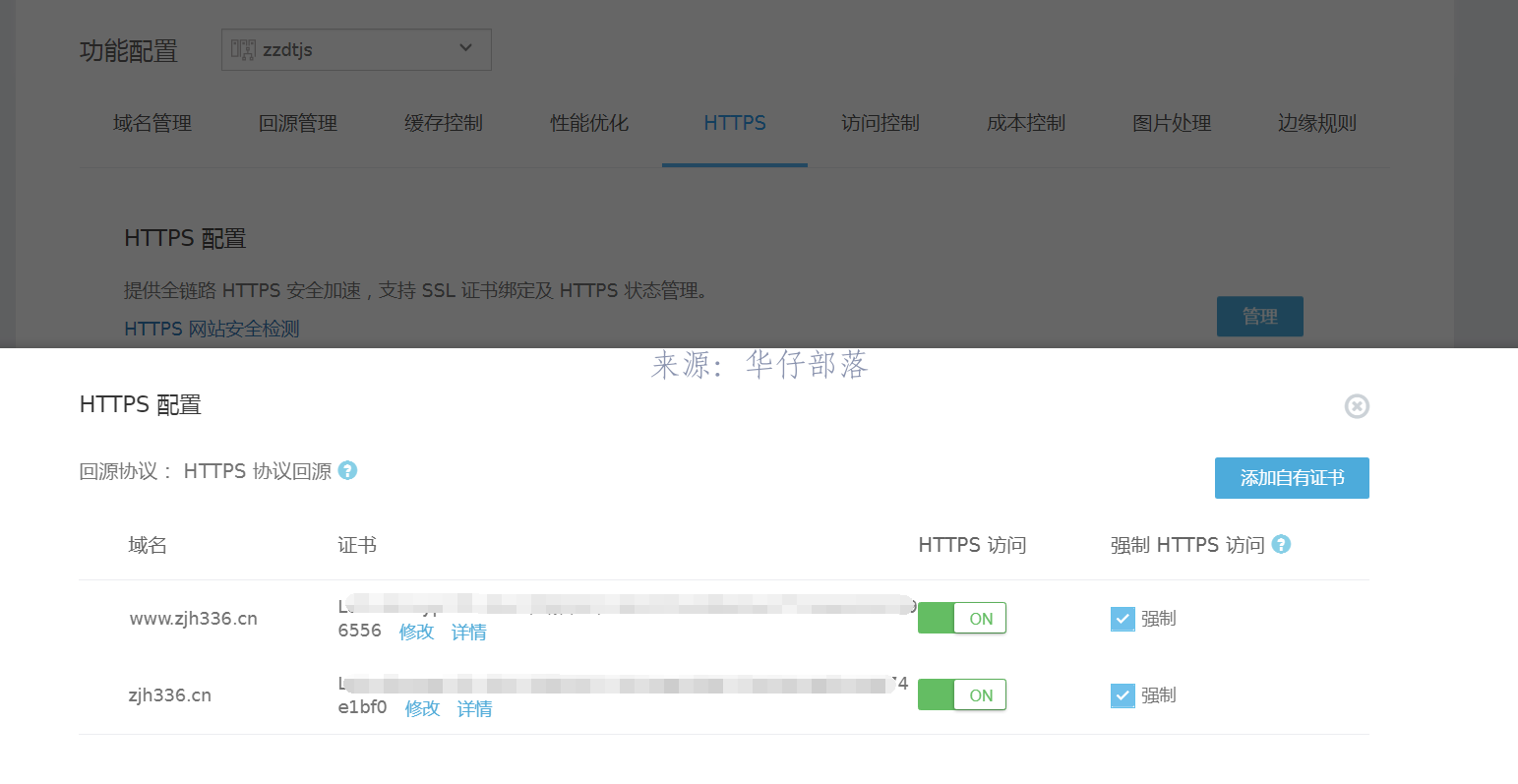Click the 管理 button
Screen dimensions: 1518x784
(x=1260, y=317)
